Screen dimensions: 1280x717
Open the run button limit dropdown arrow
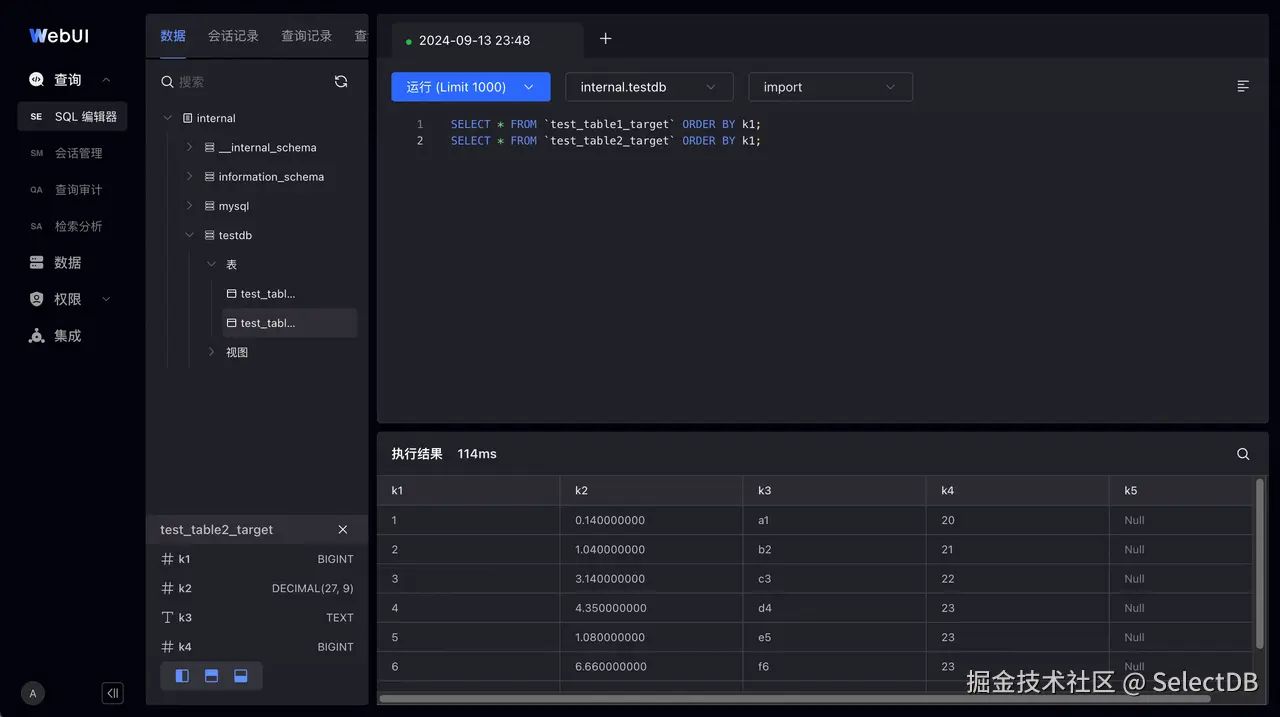tap(529, 87)
